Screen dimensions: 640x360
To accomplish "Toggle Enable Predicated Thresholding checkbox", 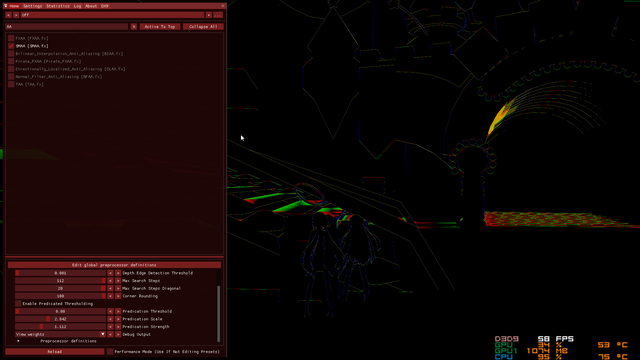I will [18, 304].
